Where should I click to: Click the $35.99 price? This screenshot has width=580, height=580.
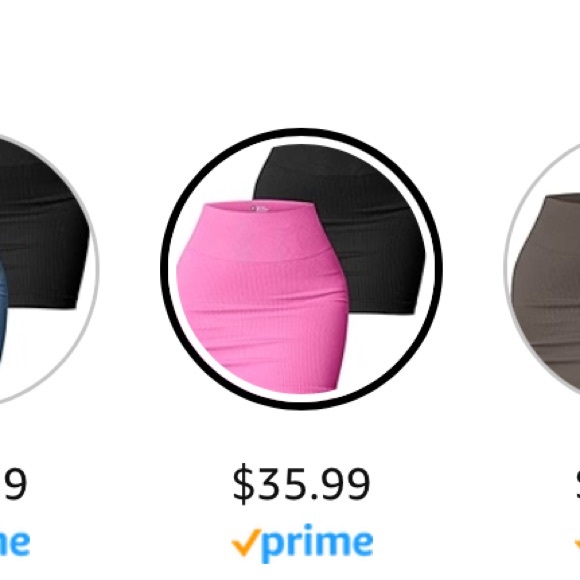tap(301, 483)
